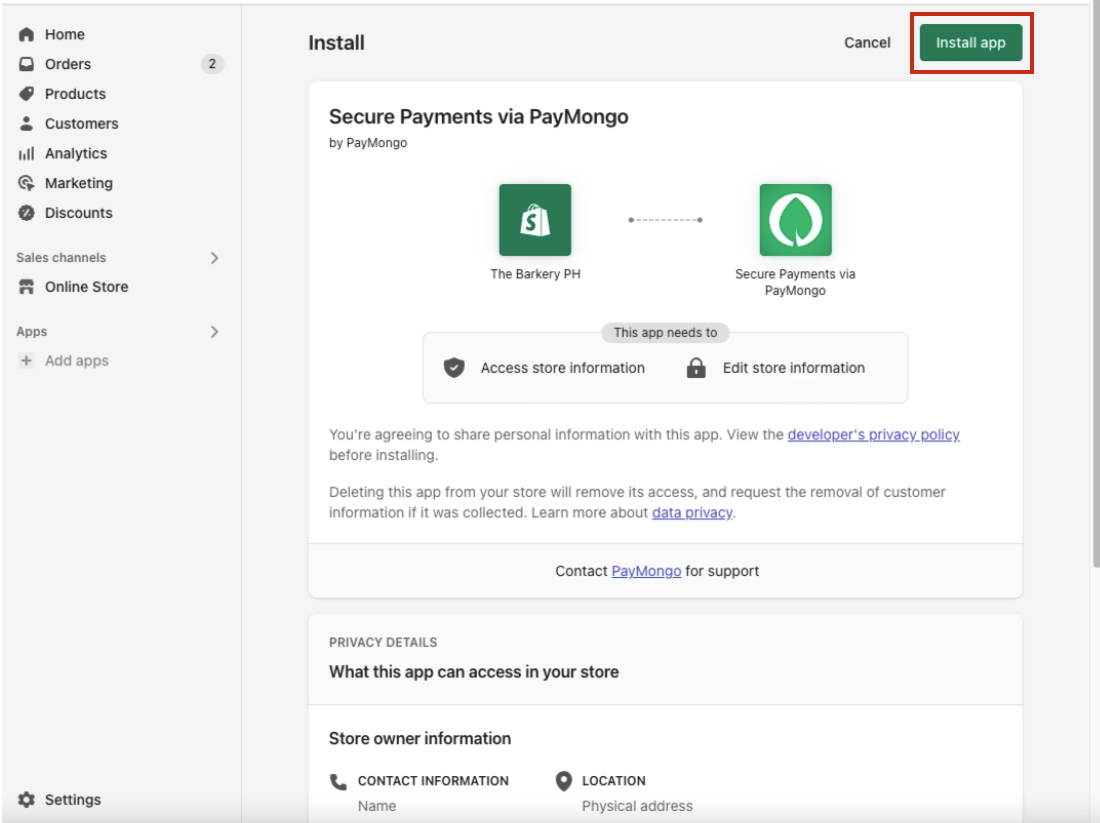Click the shield icon by Access store information
The height and width of the screenshot is (823, 1100).
coord(454,368)
